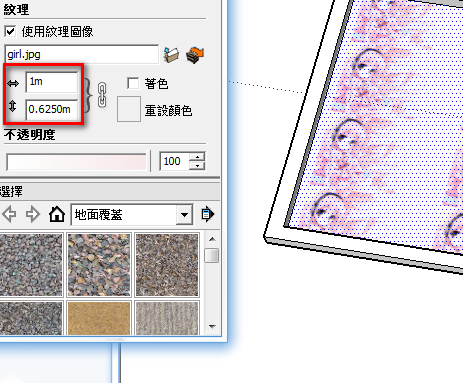Click the horizontal width arrow icon

click(13, 83)
